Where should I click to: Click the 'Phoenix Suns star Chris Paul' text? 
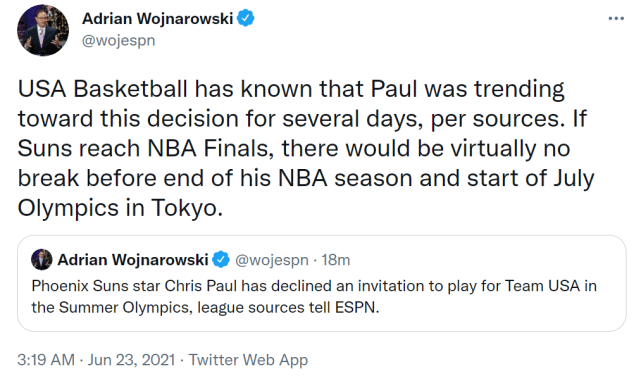pos(134,286)
